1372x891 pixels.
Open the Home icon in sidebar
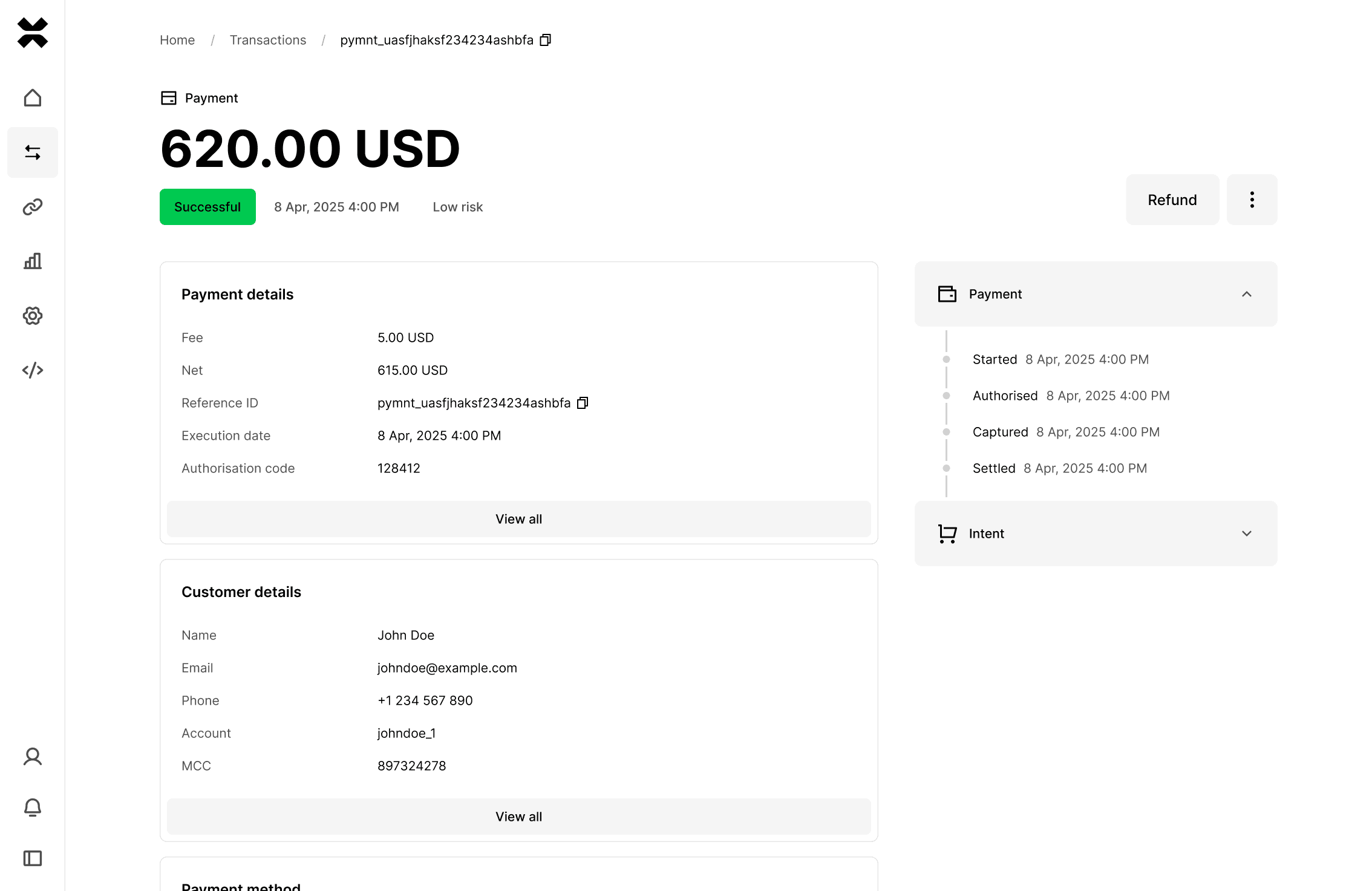pos(33,98)
